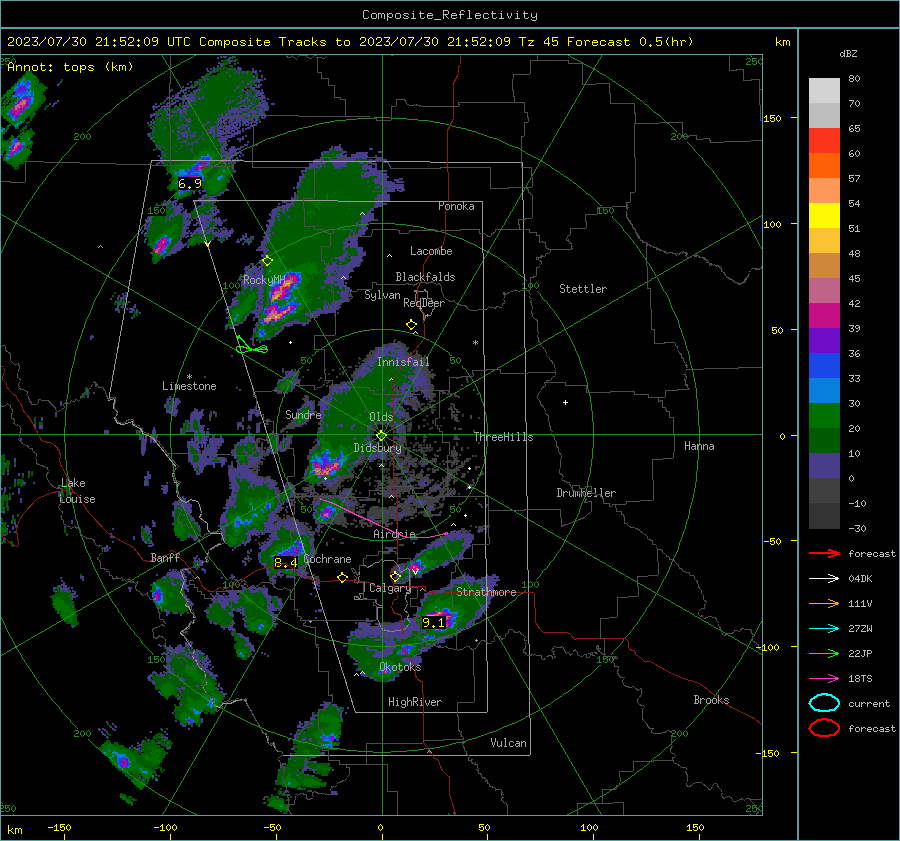Click the Okotoks city label
Screen dimensions: 900x841
(x=400, y=667)
